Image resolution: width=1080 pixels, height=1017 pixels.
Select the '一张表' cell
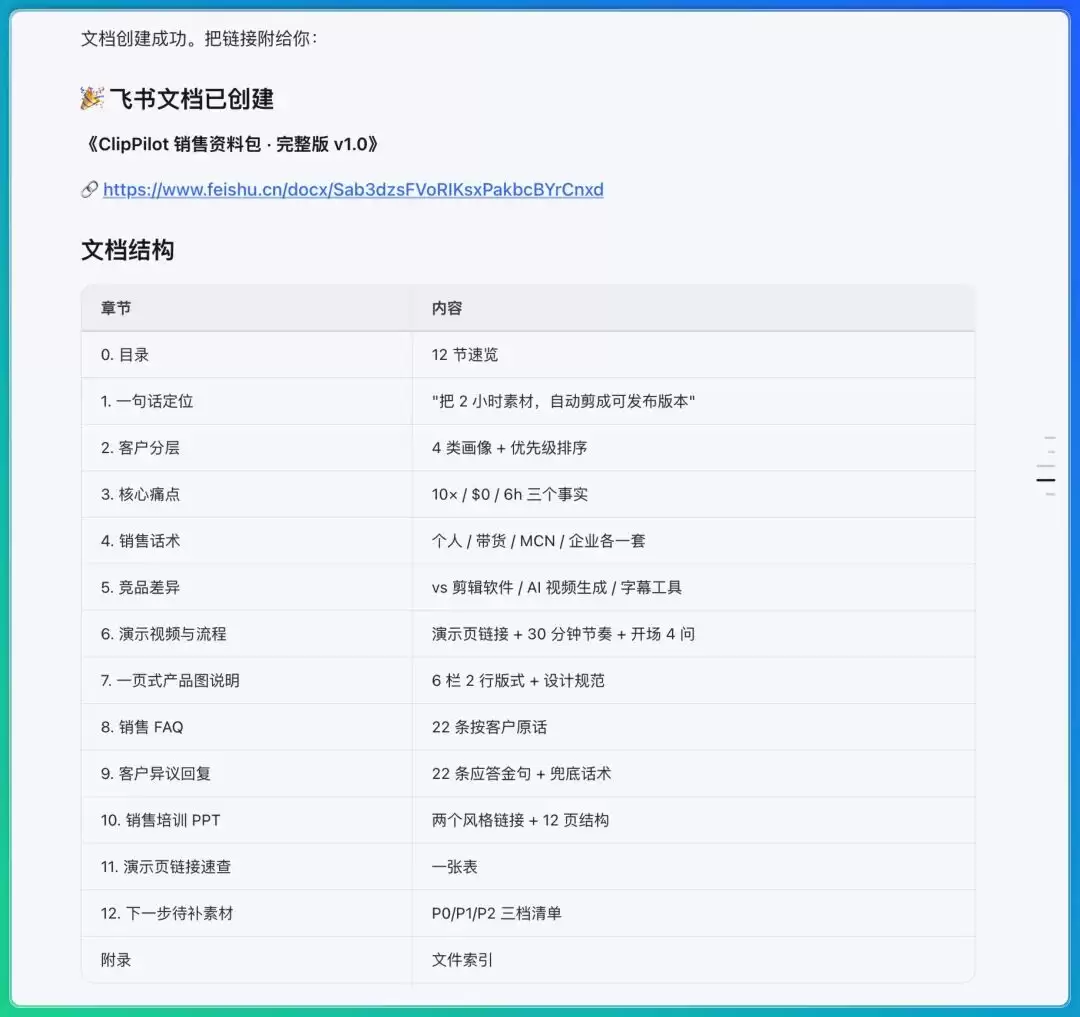[694, 867]
